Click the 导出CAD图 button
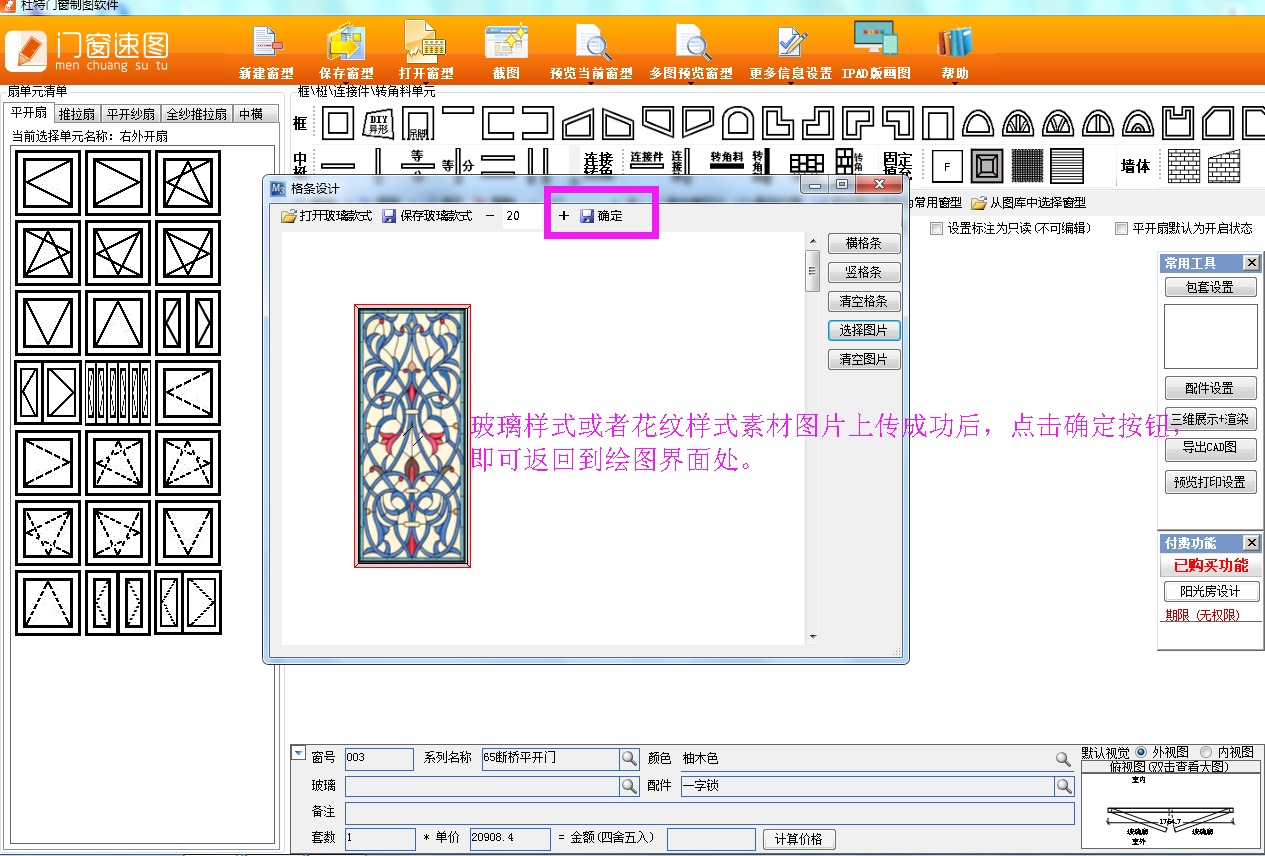Viewport: 1265px width, 856px height. click(x=1210, y=447)
